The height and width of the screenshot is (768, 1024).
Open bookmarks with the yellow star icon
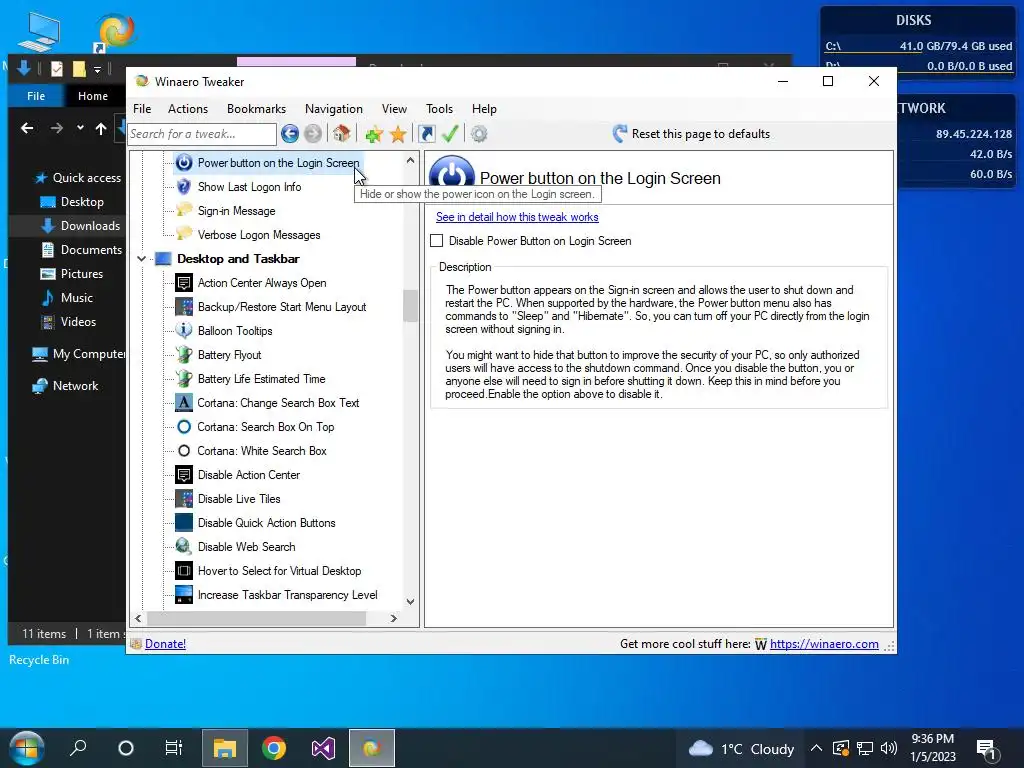click(398, 135)
